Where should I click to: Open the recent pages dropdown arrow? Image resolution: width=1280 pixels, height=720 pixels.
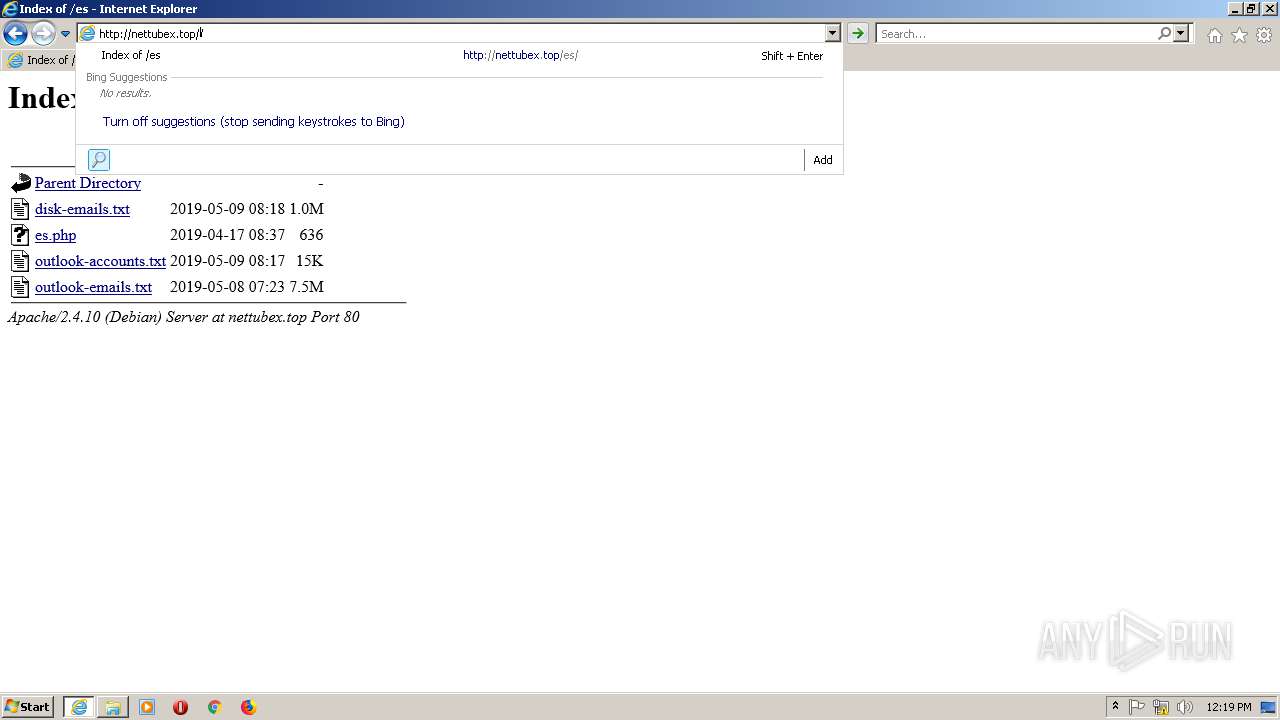(x=65, y=34)
